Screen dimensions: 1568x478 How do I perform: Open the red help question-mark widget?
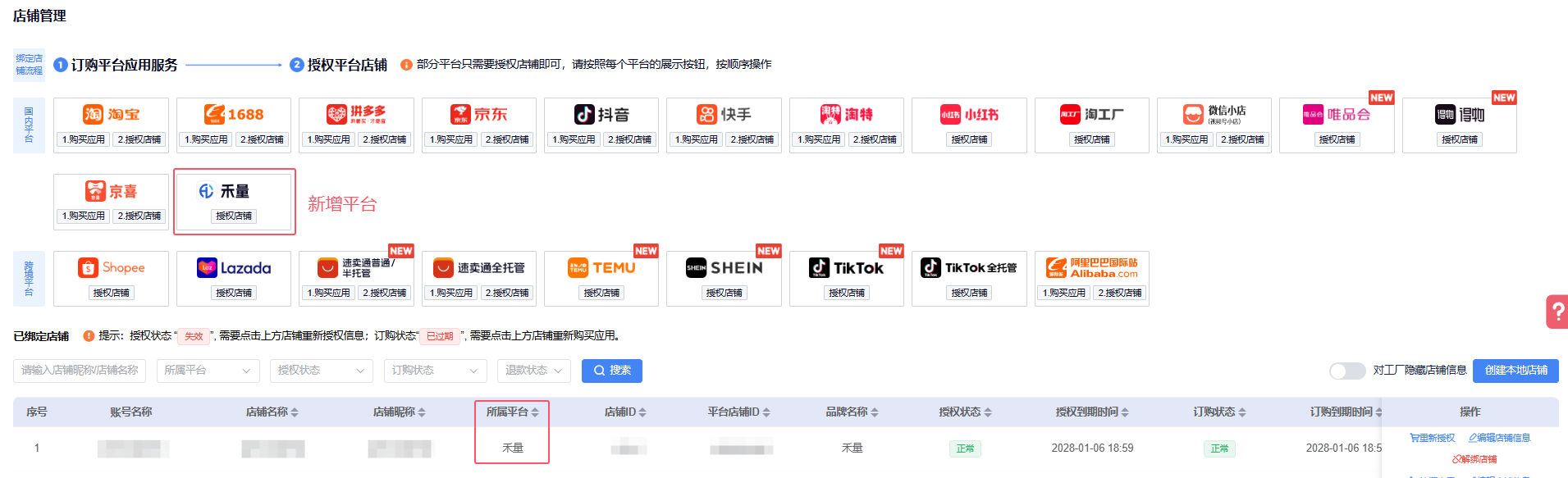pos(1557,312)
